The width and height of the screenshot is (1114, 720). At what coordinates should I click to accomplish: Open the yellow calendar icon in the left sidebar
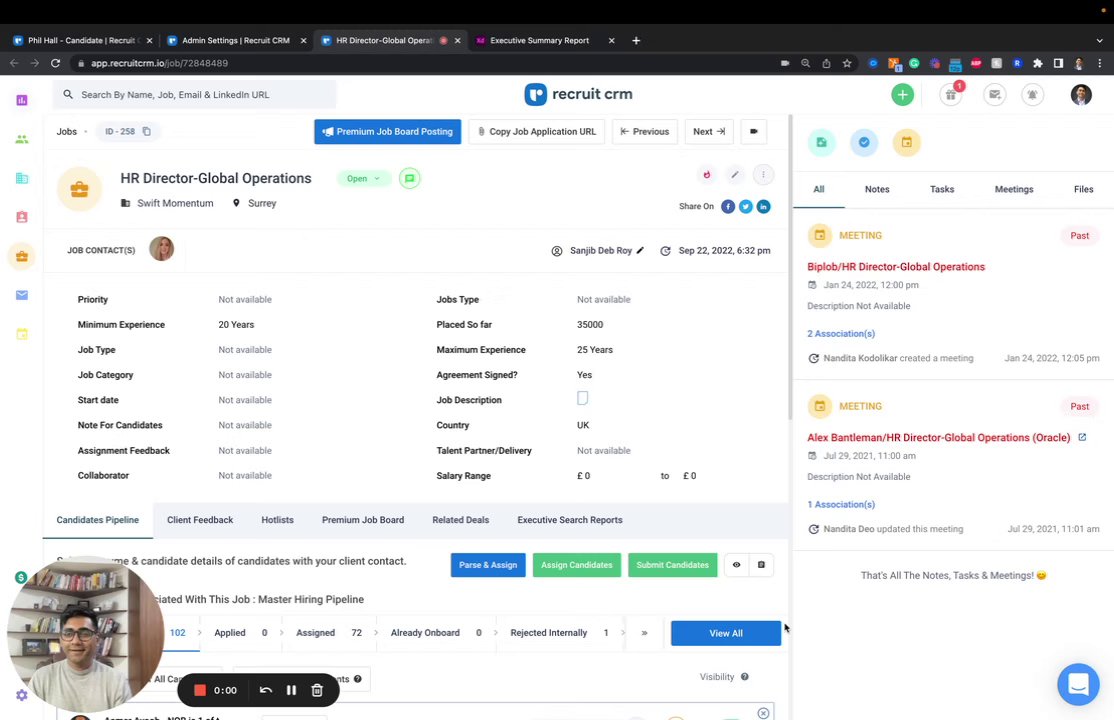pyautogui.click(x=21, y=333)
